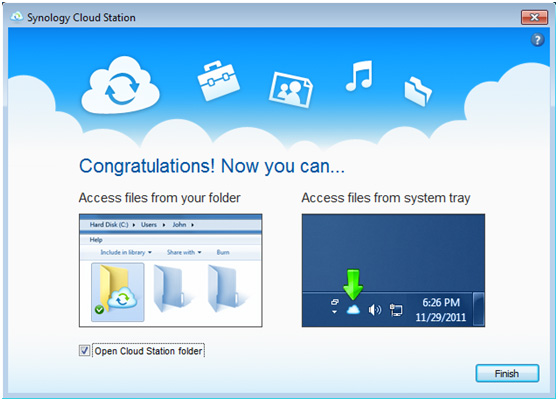Uncheck Open Cloud Station folder checkbox
This screenshot has width=558, height=401.
84,350
